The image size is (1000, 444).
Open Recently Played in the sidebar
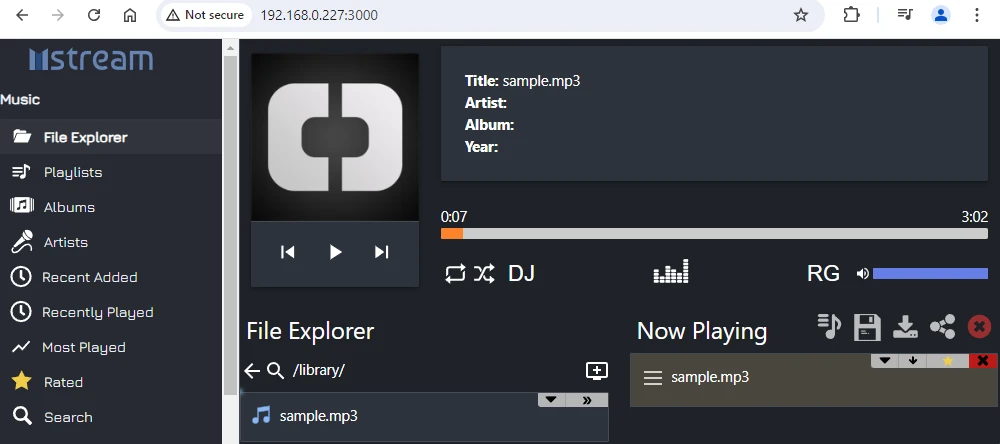[x=97, y=312]
